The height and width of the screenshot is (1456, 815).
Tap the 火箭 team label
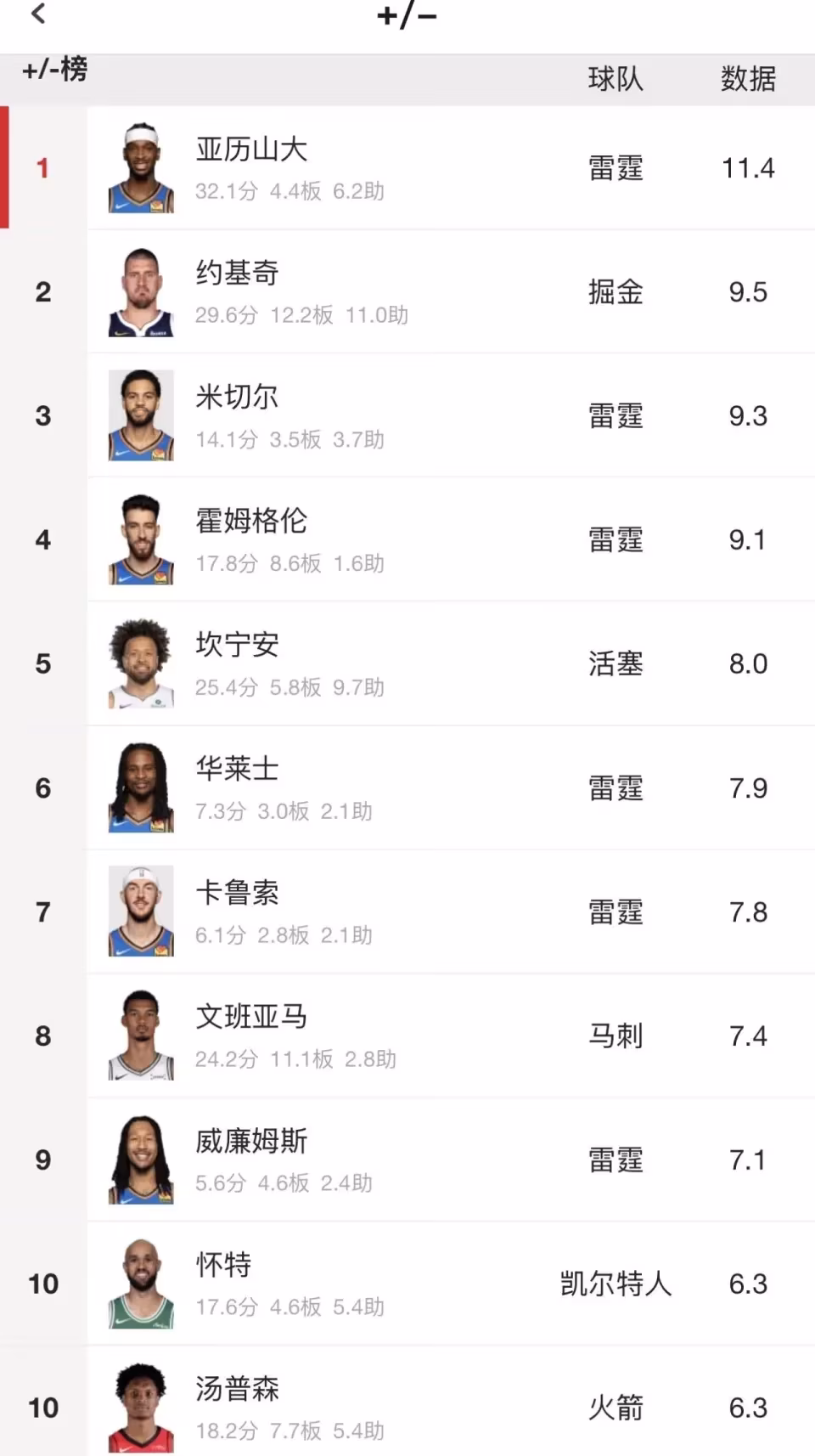(x=615, y=1408)
